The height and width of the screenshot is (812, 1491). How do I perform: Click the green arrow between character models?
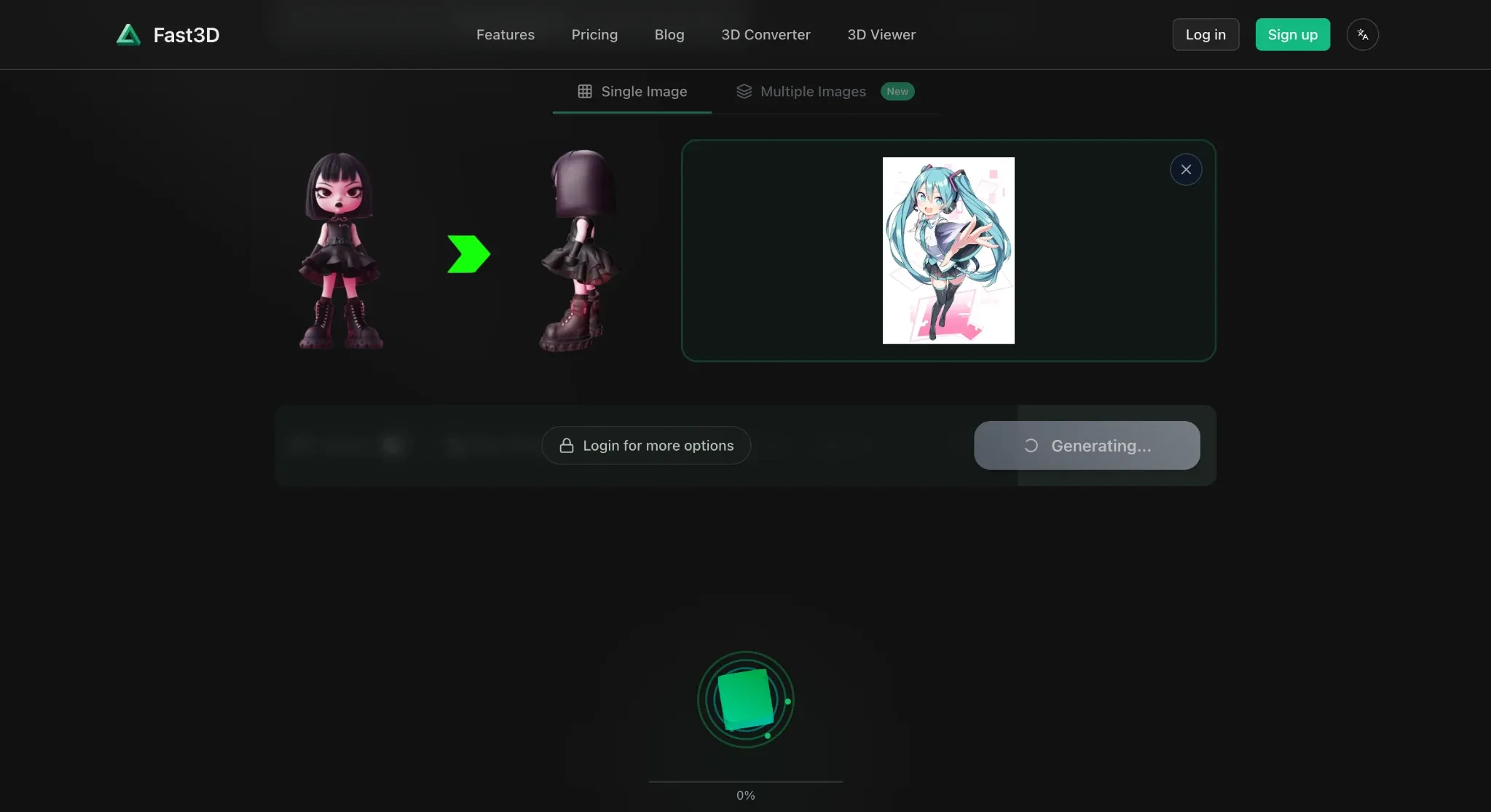click(468, 254)
